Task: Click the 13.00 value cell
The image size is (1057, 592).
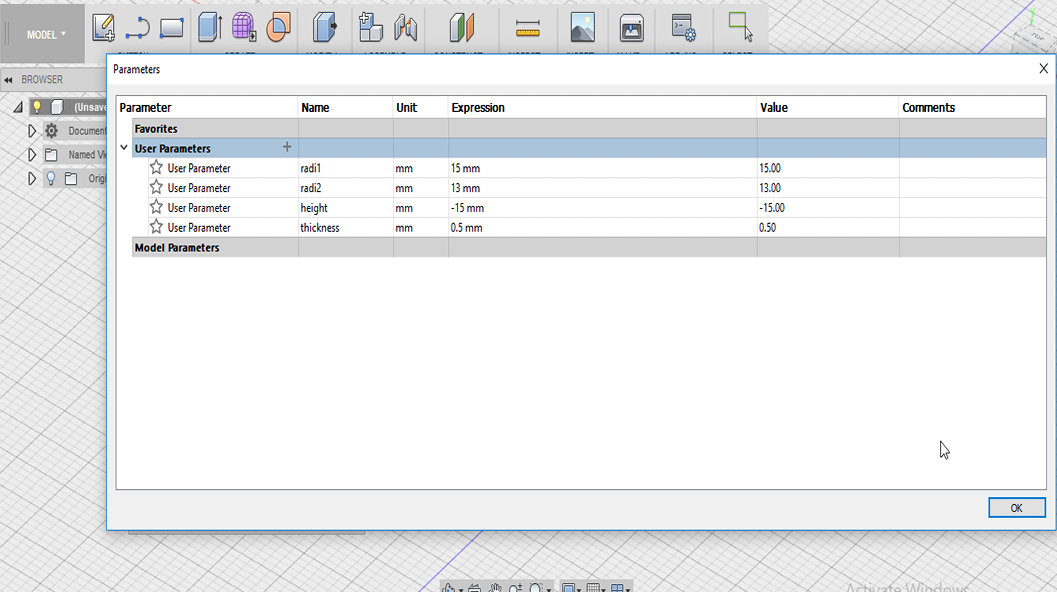Action: [x=828, y=188]
